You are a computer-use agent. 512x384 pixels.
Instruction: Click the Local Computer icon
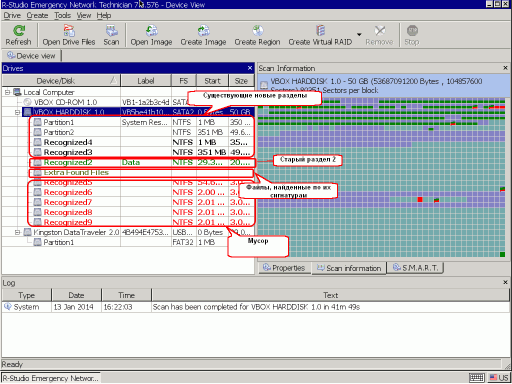(17, 92)
